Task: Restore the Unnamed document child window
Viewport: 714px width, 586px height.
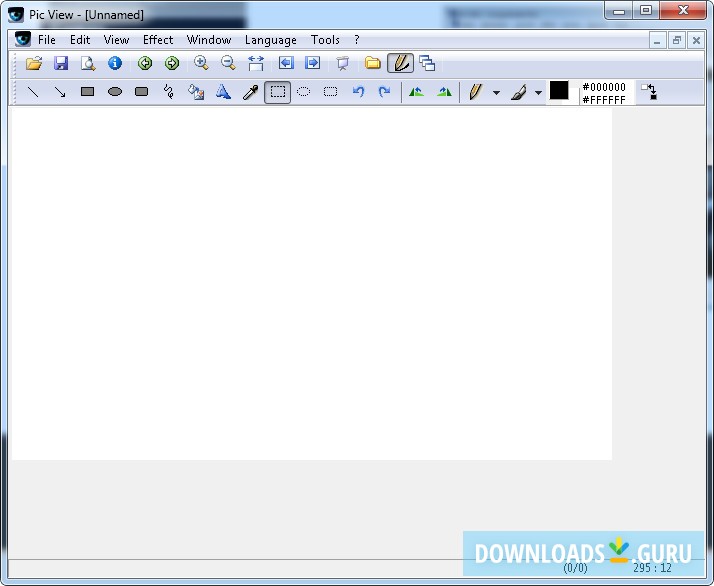Action: [x=677, y=41]
